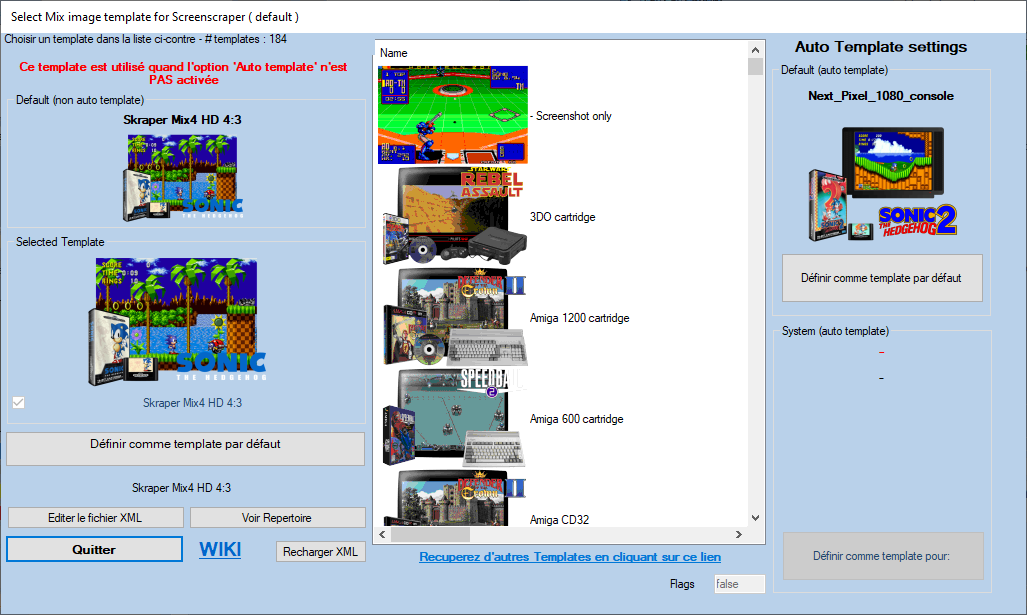
Task: Click the 3DO cartridge template image
Action: [x=452, y=216]
